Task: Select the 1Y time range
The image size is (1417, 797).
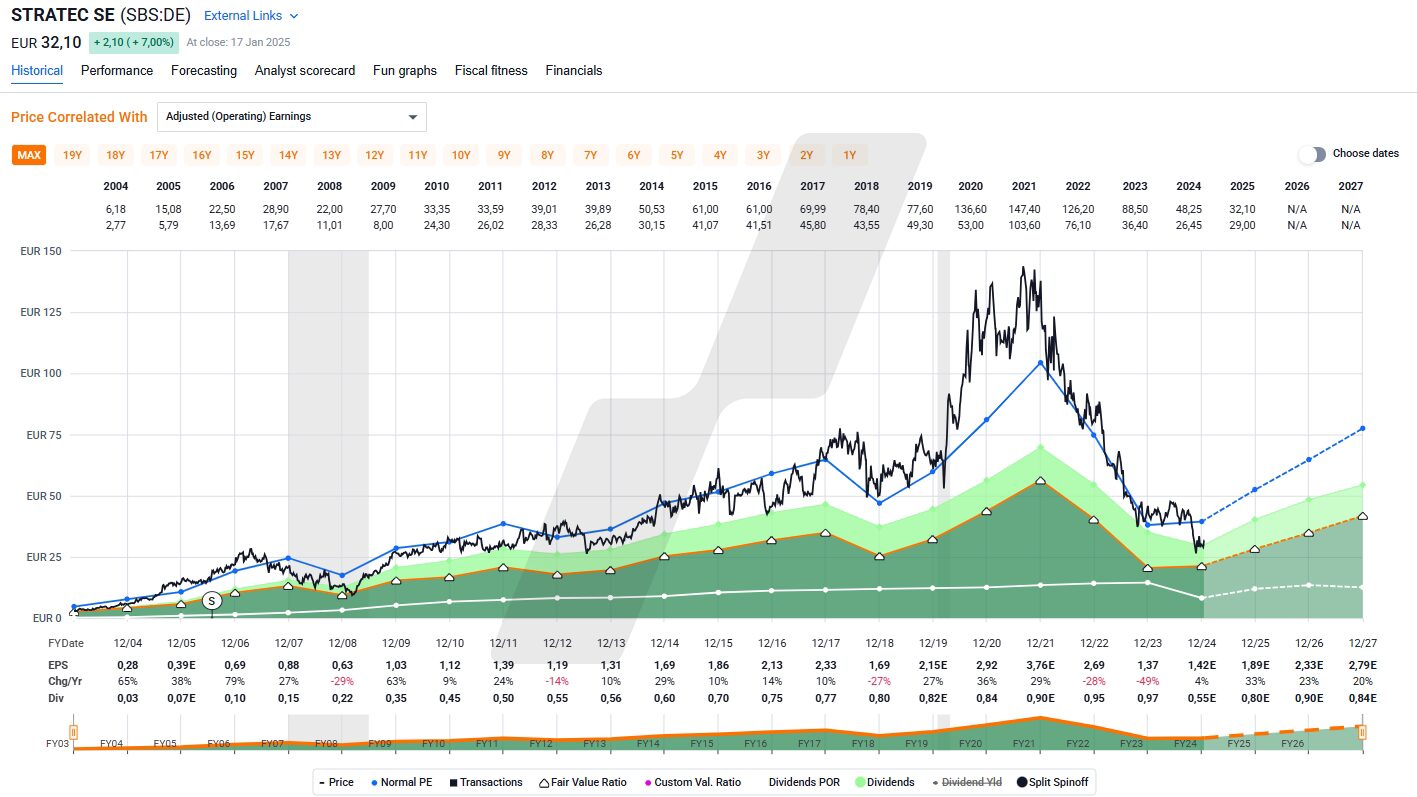Action: pyautogui.click(x=850, y=155)
